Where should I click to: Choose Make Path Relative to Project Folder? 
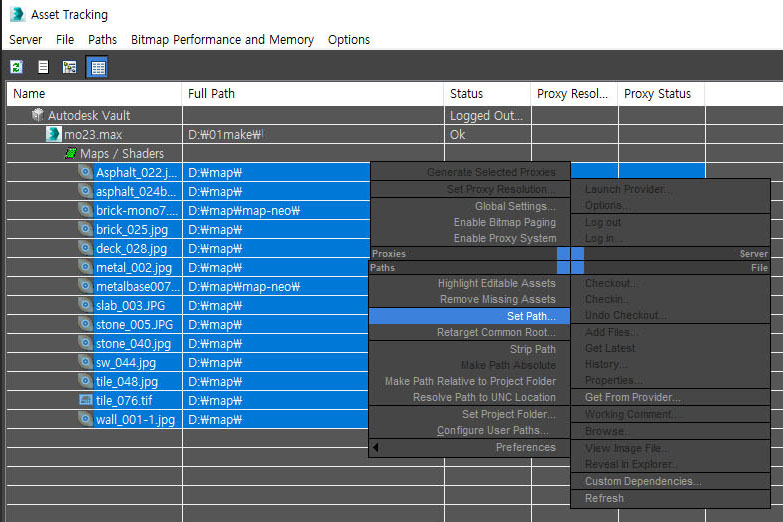tap(469, 381)
